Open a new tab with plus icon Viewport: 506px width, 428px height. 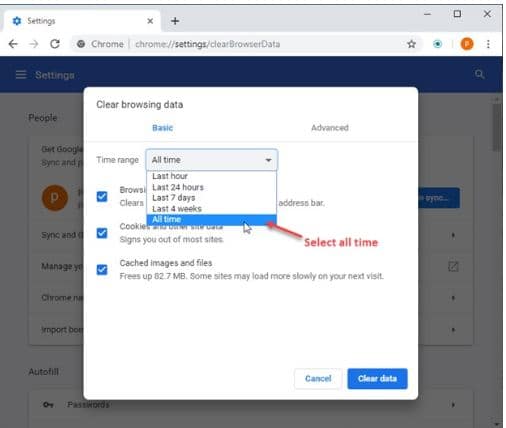click(175, 21)
